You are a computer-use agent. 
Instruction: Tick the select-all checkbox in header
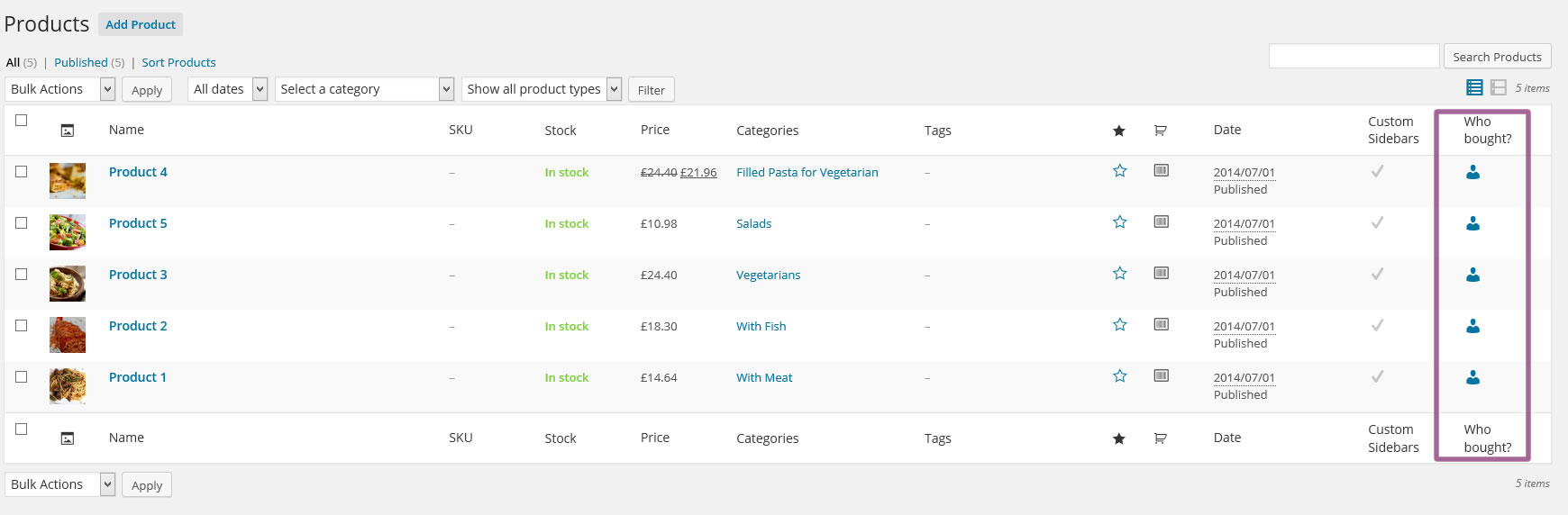(x=22, y=121)
